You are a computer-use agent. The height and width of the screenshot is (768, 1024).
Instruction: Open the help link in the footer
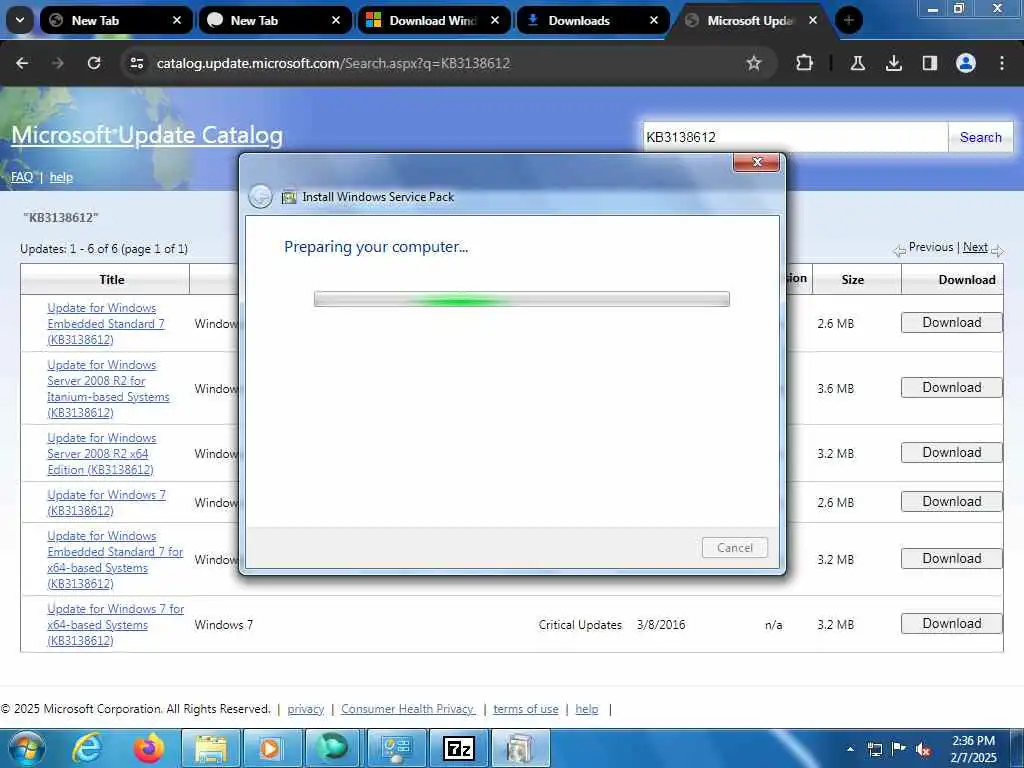coord(586,709)
